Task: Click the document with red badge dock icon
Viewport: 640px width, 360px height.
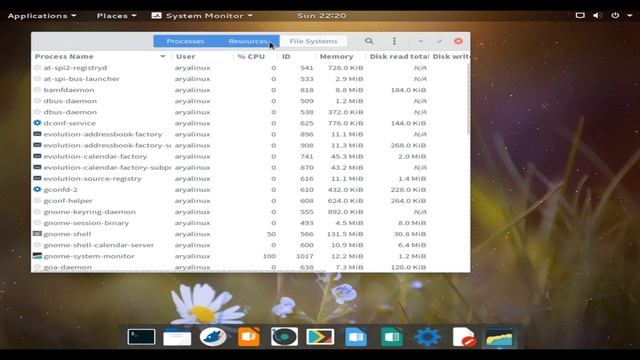Action: pos(464,337)
